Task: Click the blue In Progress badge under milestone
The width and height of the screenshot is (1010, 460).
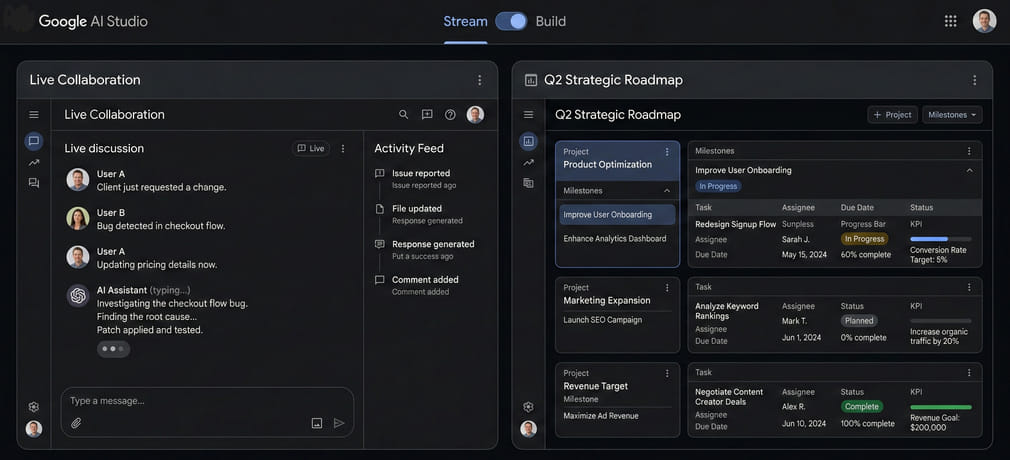Action: tap(718, 186)
